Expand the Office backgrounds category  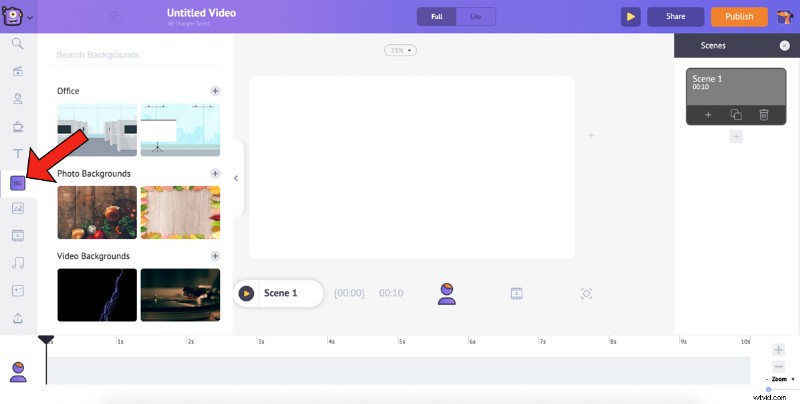(215, 91)
